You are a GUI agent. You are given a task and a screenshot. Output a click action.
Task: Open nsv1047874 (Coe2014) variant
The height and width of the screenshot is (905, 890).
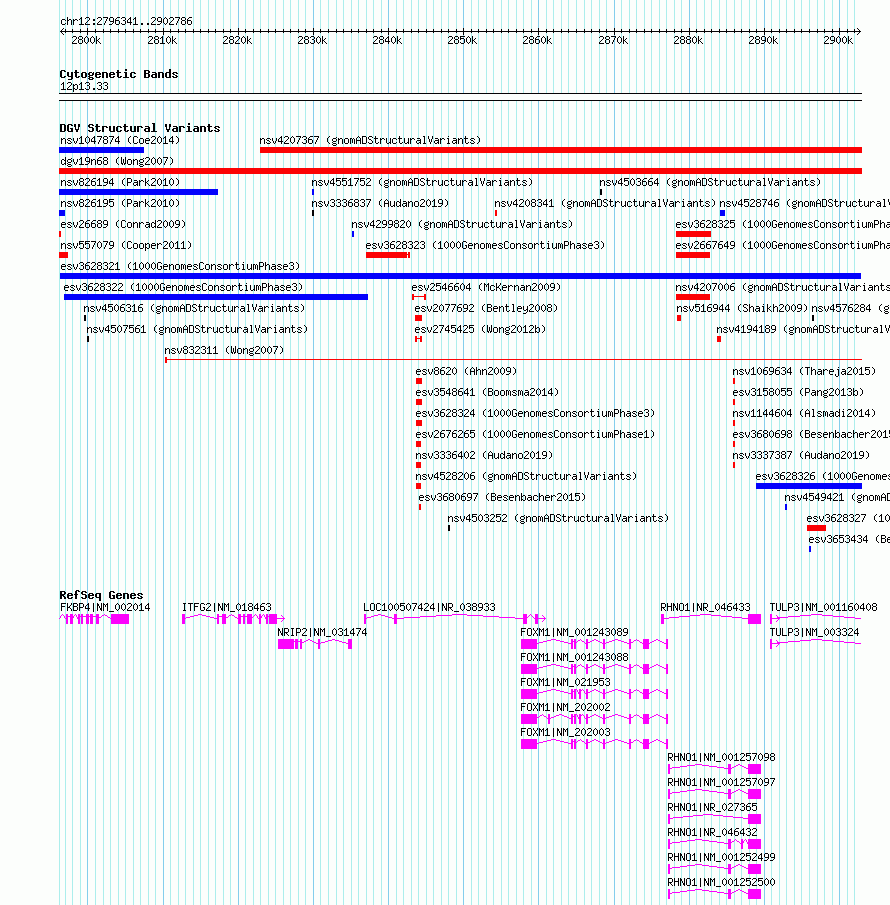120,140
